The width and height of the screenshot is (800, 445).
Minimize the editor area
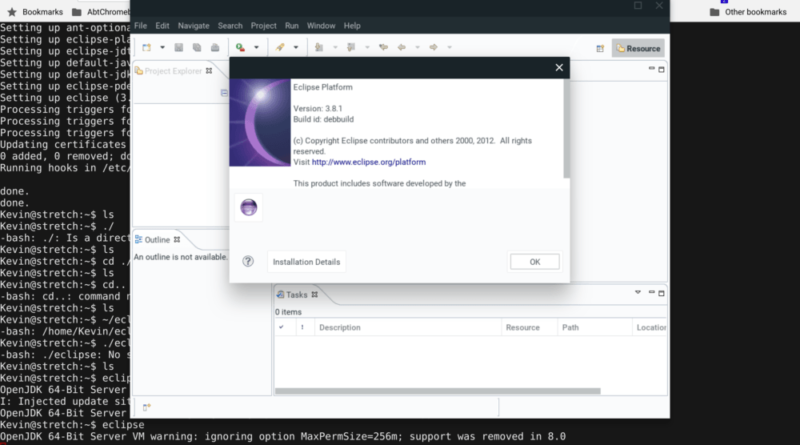(652, 69)
